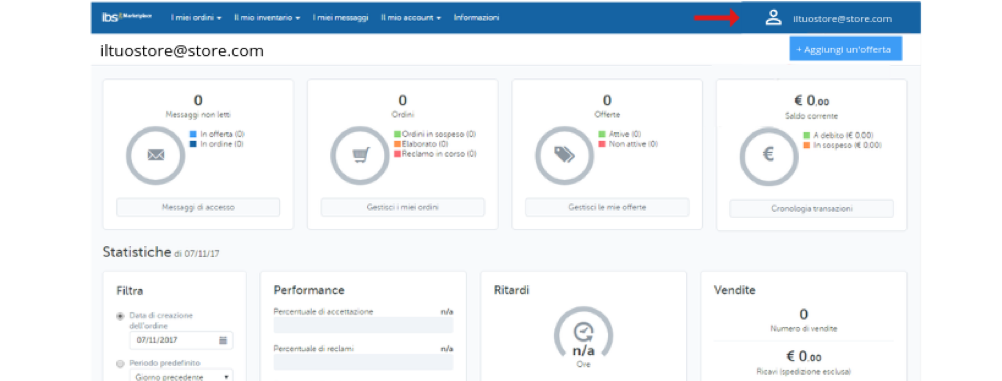Click 'In ordine (0)' legend text

tap(221, 144)
